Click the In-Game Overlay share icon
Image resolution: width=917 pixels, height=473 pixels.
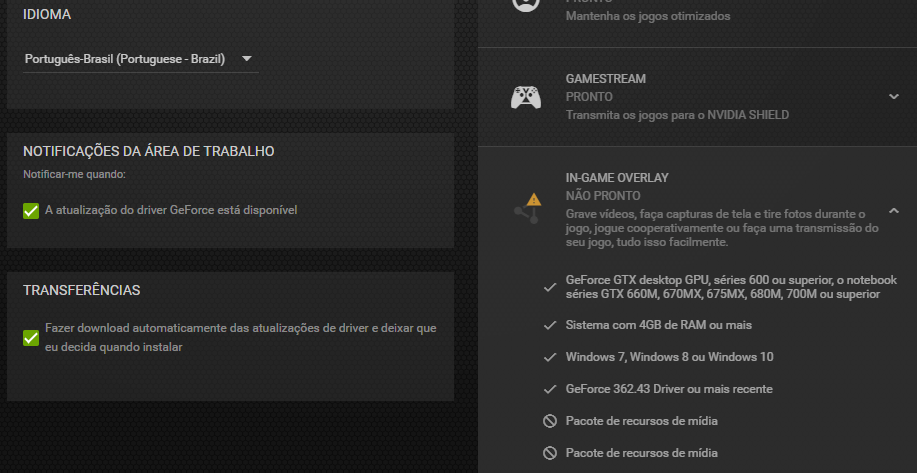point(525,214)
